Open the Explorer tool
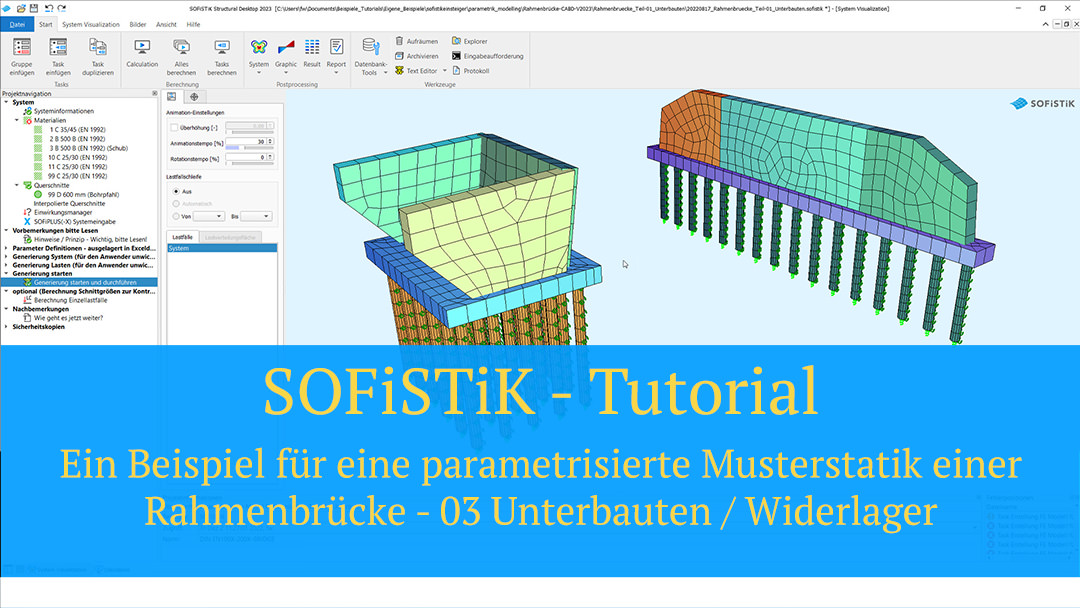The image size is (1080, 608). [468, 41]
